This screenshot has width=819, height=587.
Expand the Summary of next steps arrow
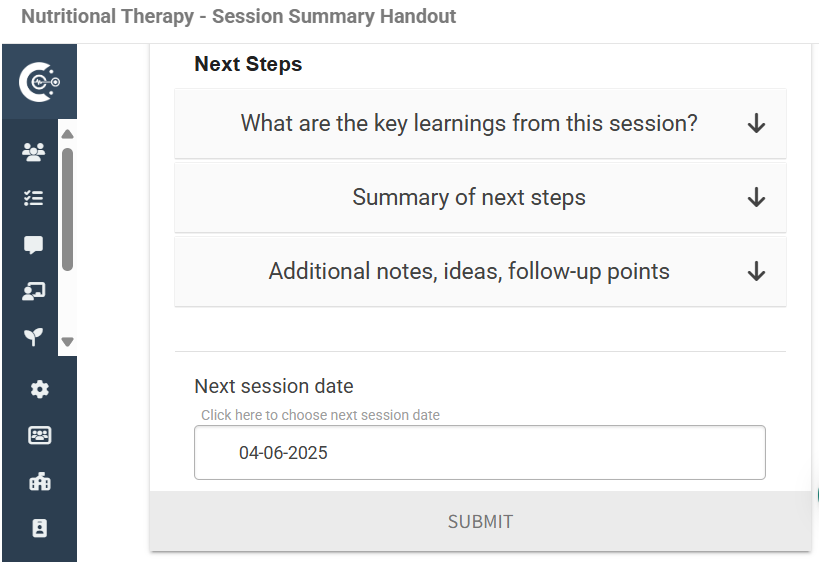pos(756,198)
